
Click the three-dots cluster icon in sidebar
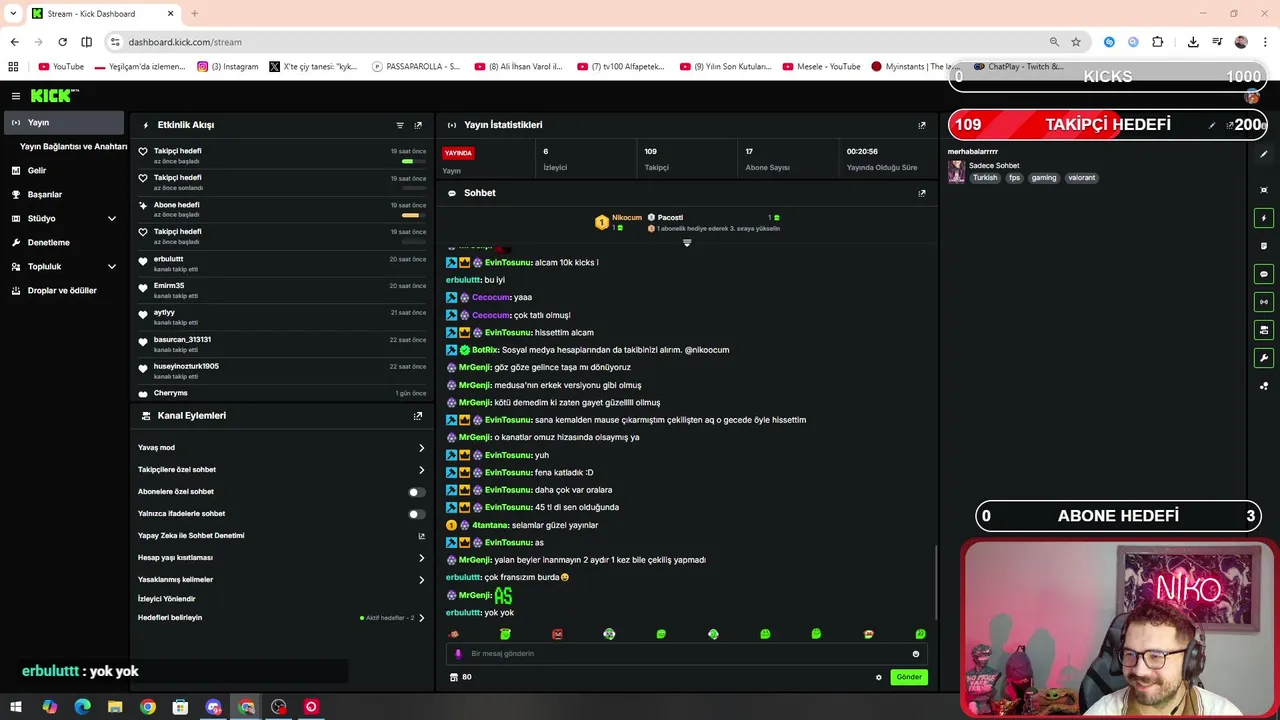[x=1264, y=386]
